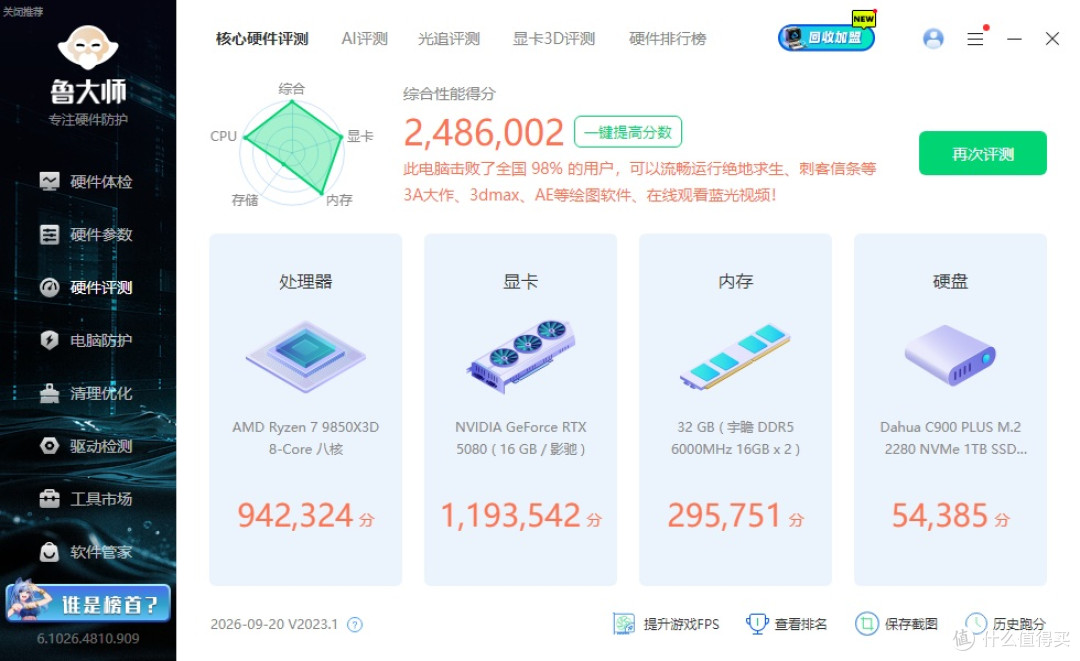This screenshot has height=661, width=1080.
Task: Open 工具市场 toolbox section
Action: tap(86, 499)
